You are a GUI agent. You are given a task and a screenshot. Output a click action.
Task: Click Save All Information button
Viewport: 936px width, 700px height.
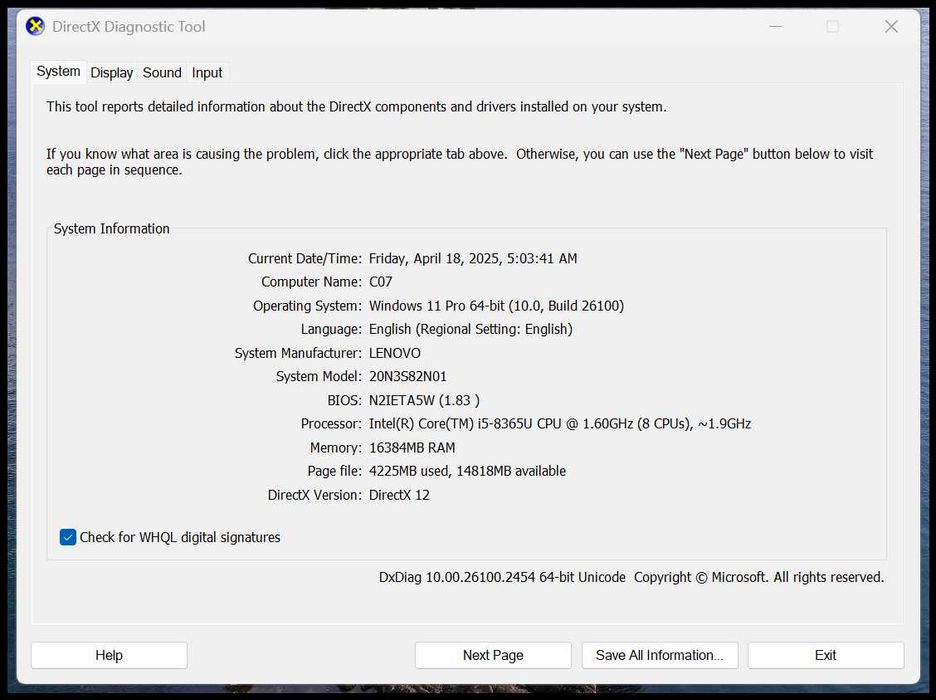[660, 655]
